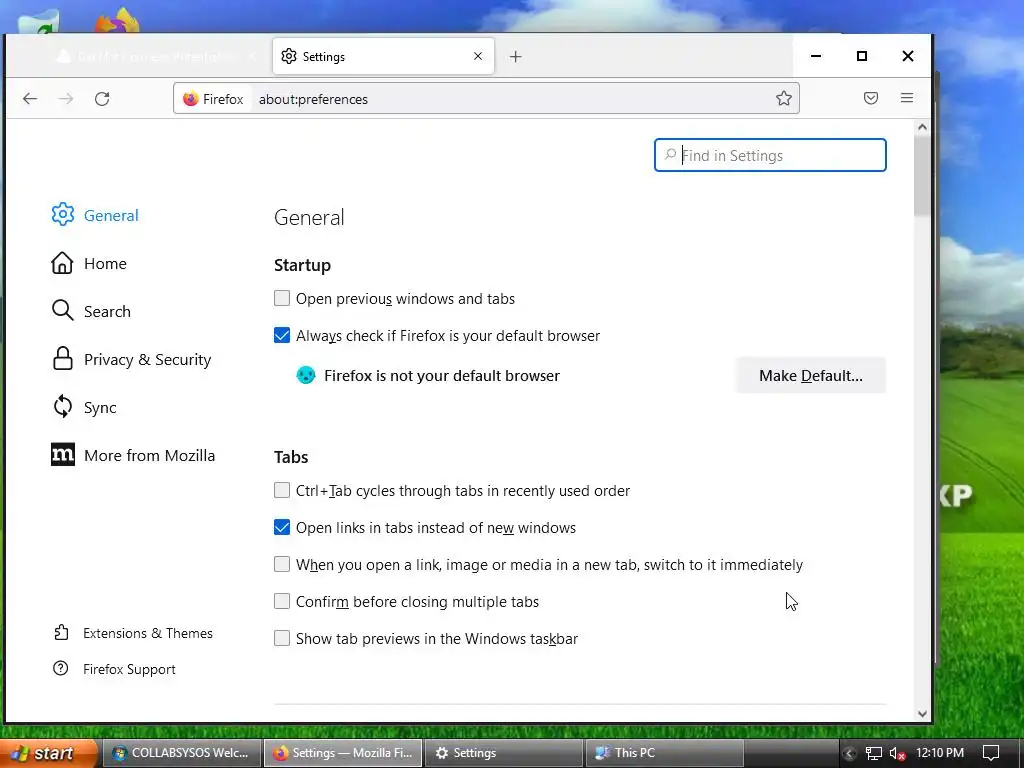Enable Confirm before closing multiple tabs
1024x768 pixels.
pyautogui.click(x=281, y=601)
